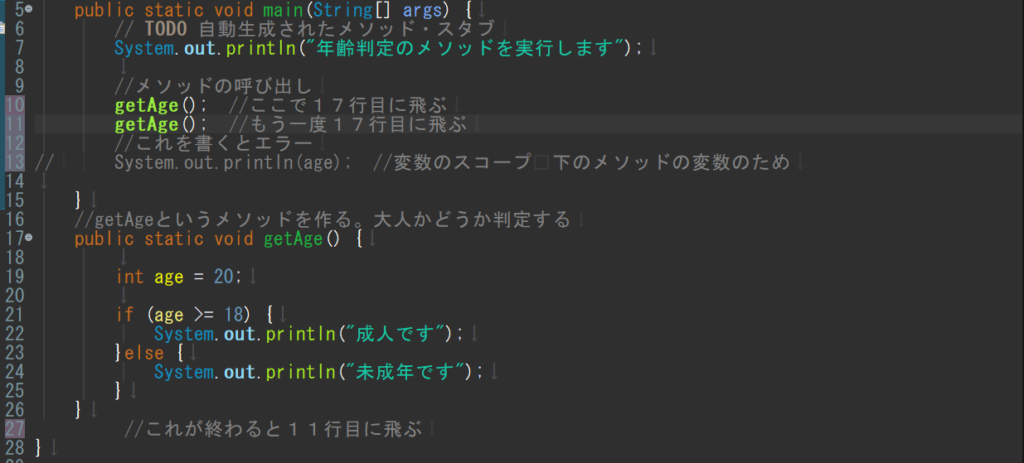
Task: Click the TODO task marker icon
Action: (x=2, y=29)
